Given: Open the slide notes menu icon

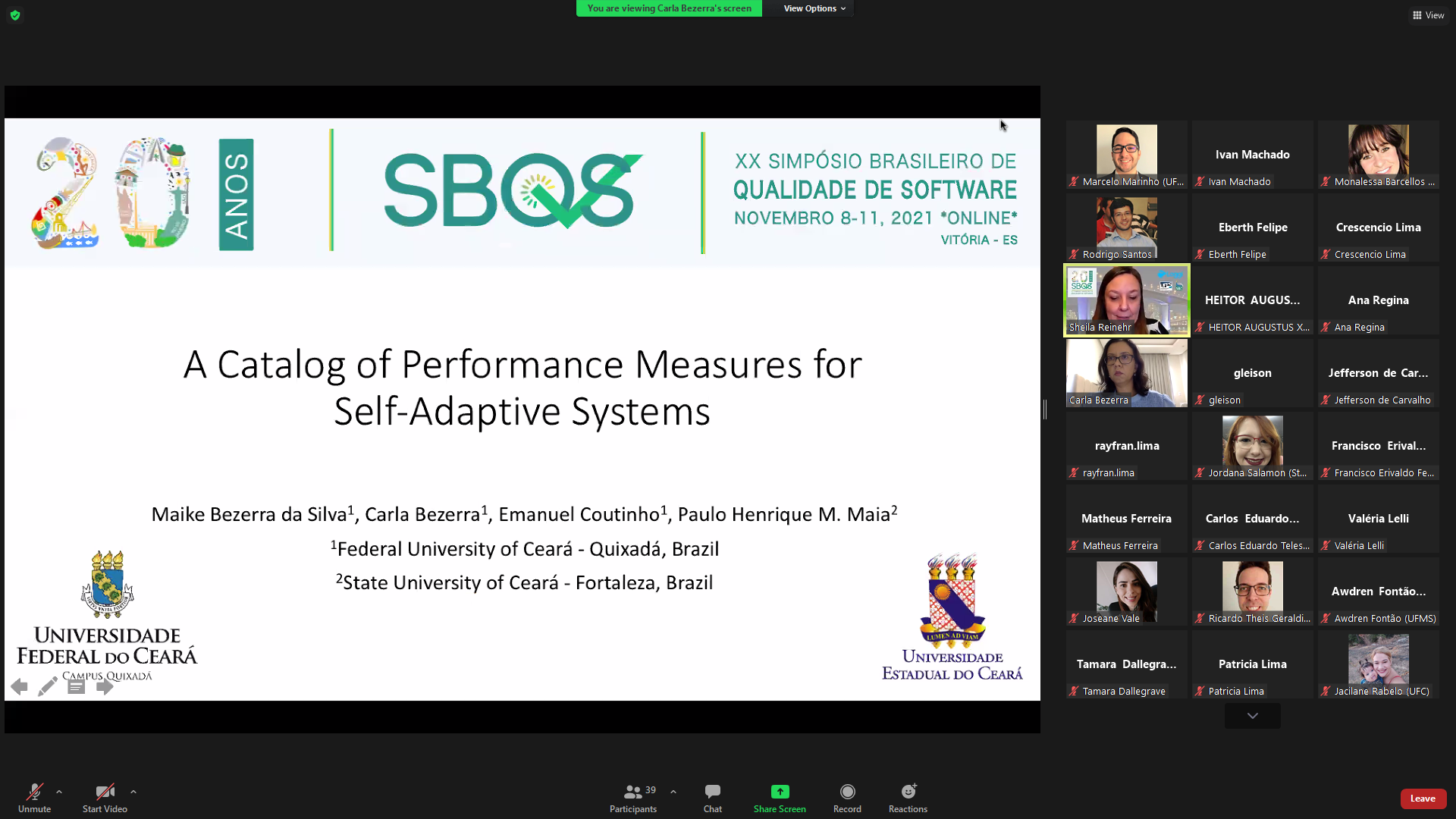Looking at the screenshot, I should pyautogui.click(x=76, y=687).
